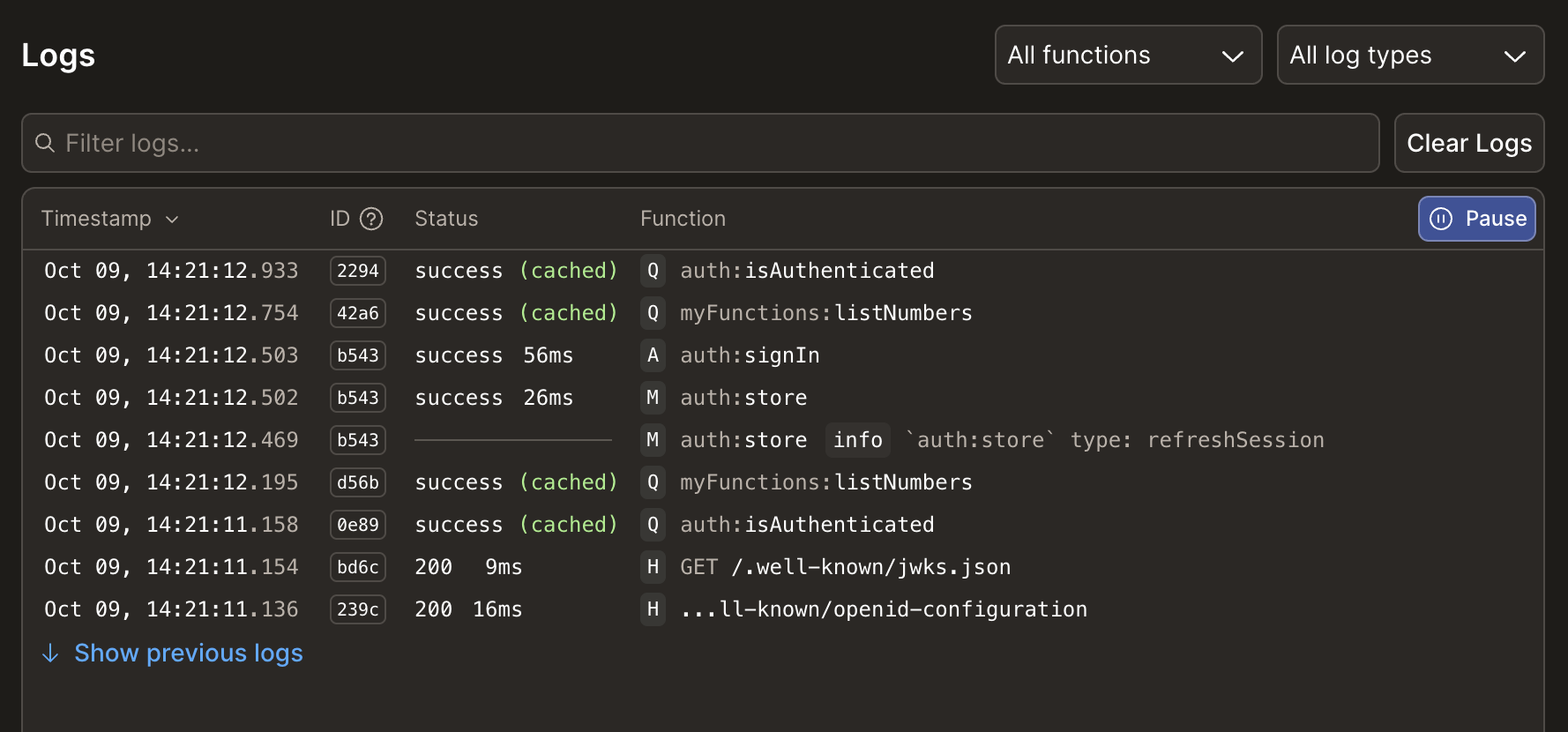The width and height of the screenshot is (1568, 732).
Task: Click the request ID badge 2294
Action: pos(357,271)
